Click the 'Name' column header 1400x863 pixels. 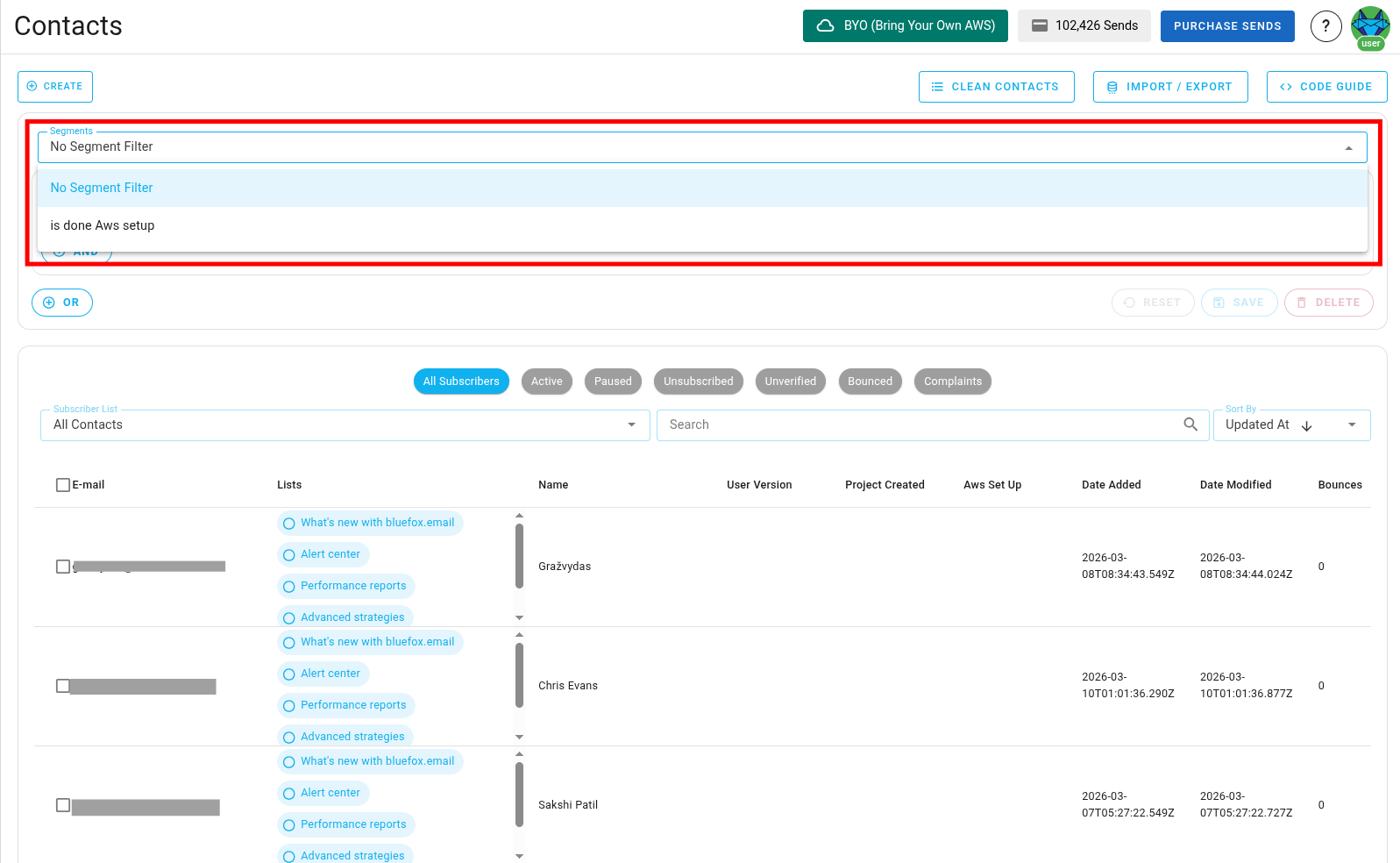click(x=553, y=485)
